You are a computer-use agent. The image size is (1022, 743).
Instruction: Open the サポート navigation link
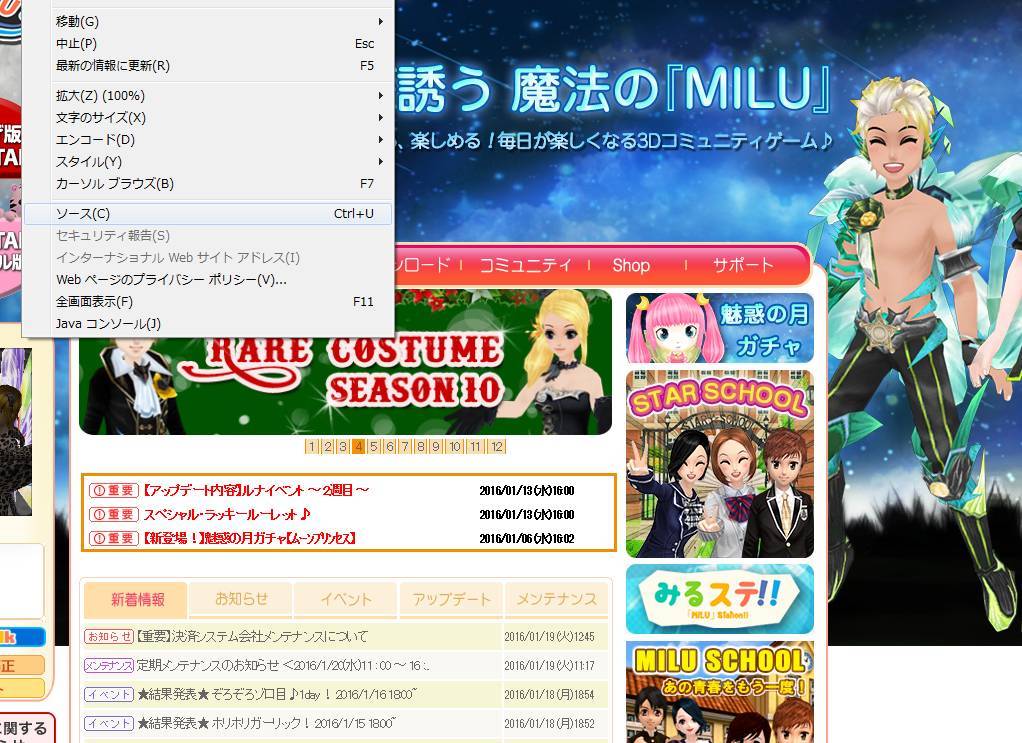pyautogui.click(x=743, y=265)
